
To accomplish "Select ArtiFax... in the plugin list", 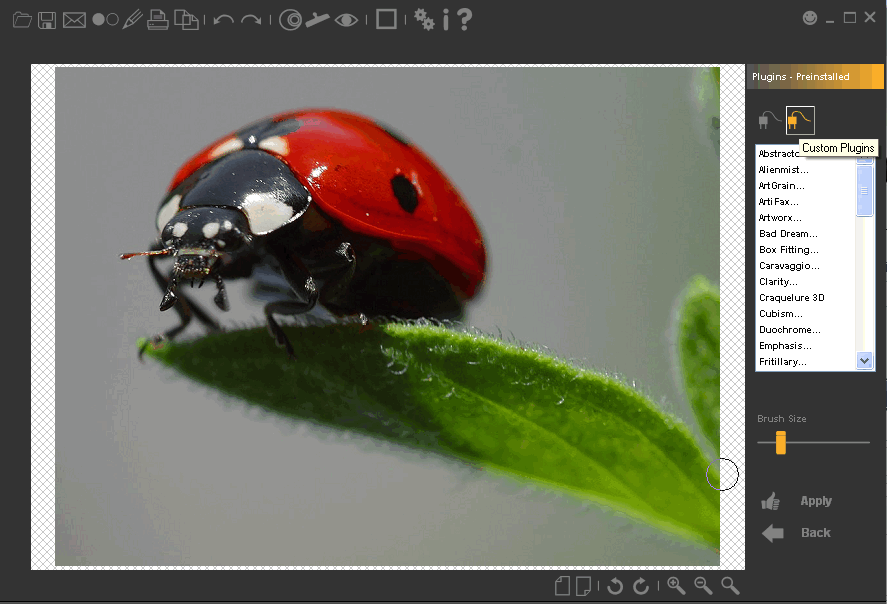I will tap(778, 201).
